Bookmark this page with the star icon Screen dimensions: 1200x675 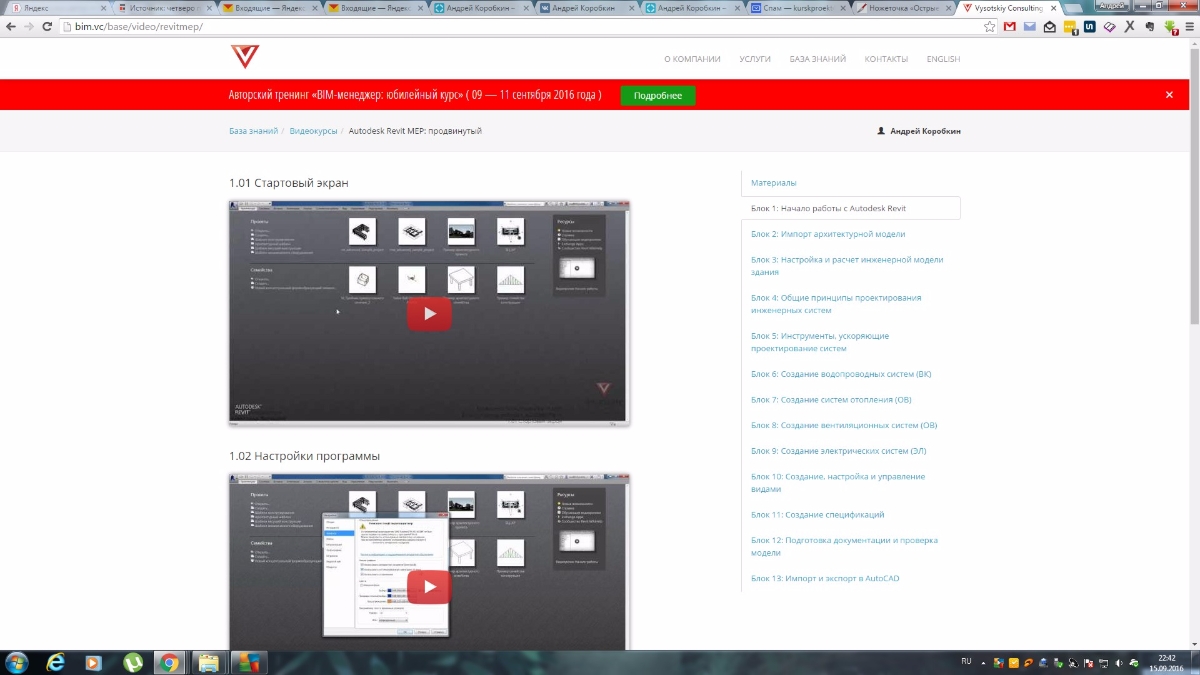point(989,27)
